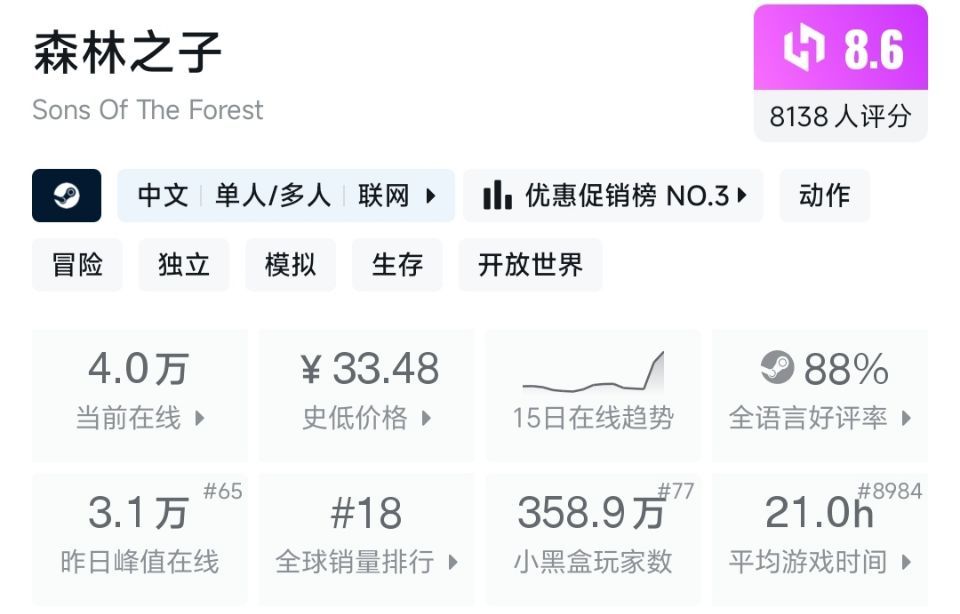Click the Steam icon next to 88%

[777, 369]
